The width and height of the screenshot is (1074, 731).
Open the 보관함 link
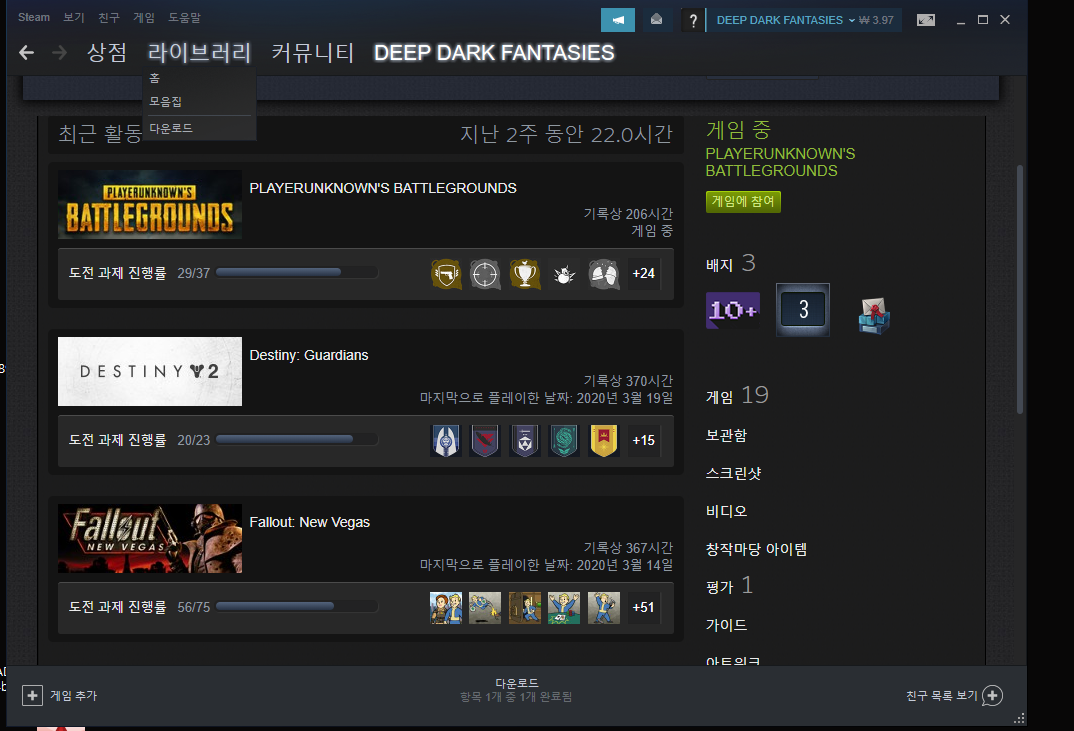pyautogui.click(x=727, y=436)
